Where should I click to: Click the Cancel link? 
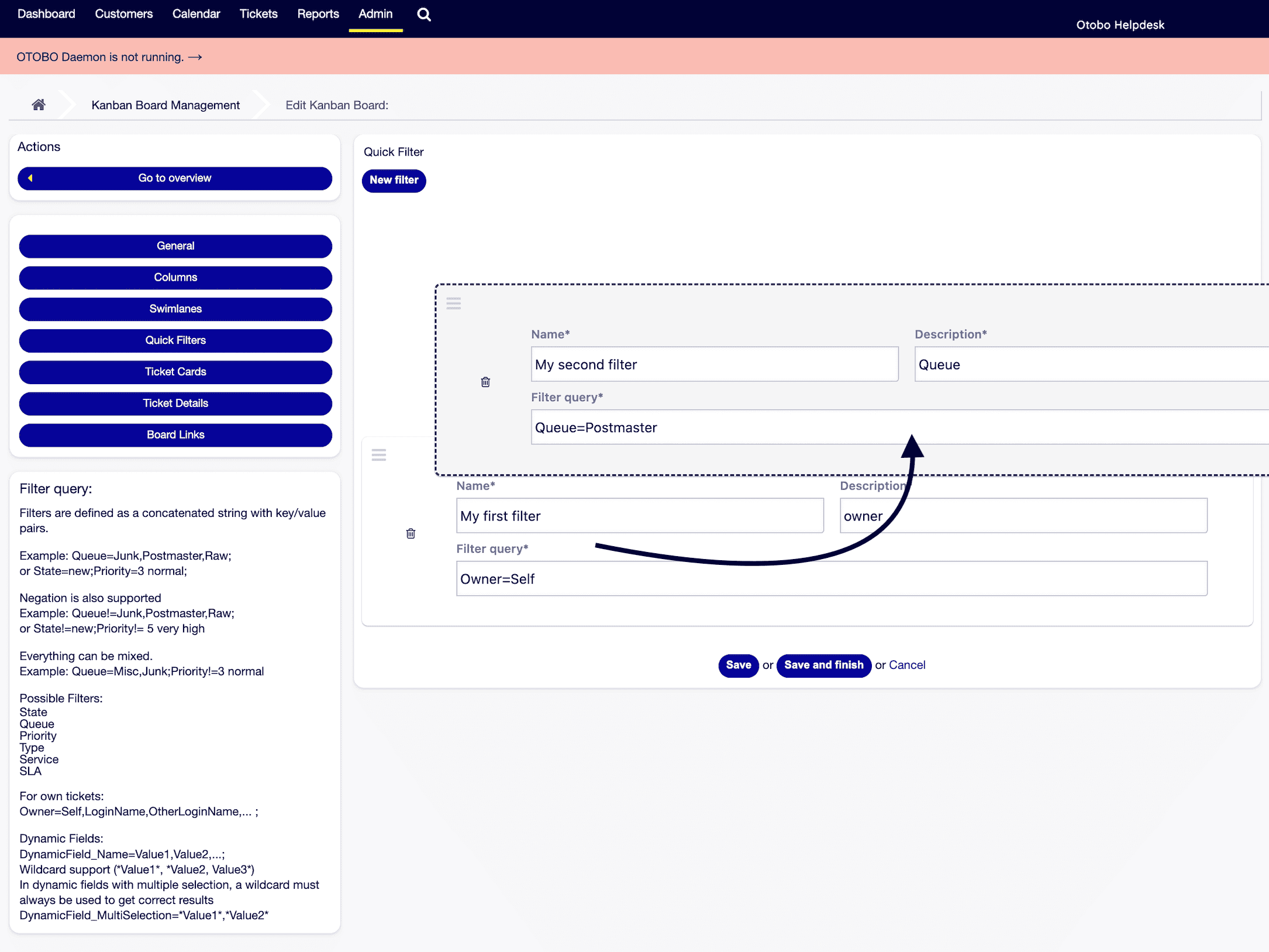907,665
